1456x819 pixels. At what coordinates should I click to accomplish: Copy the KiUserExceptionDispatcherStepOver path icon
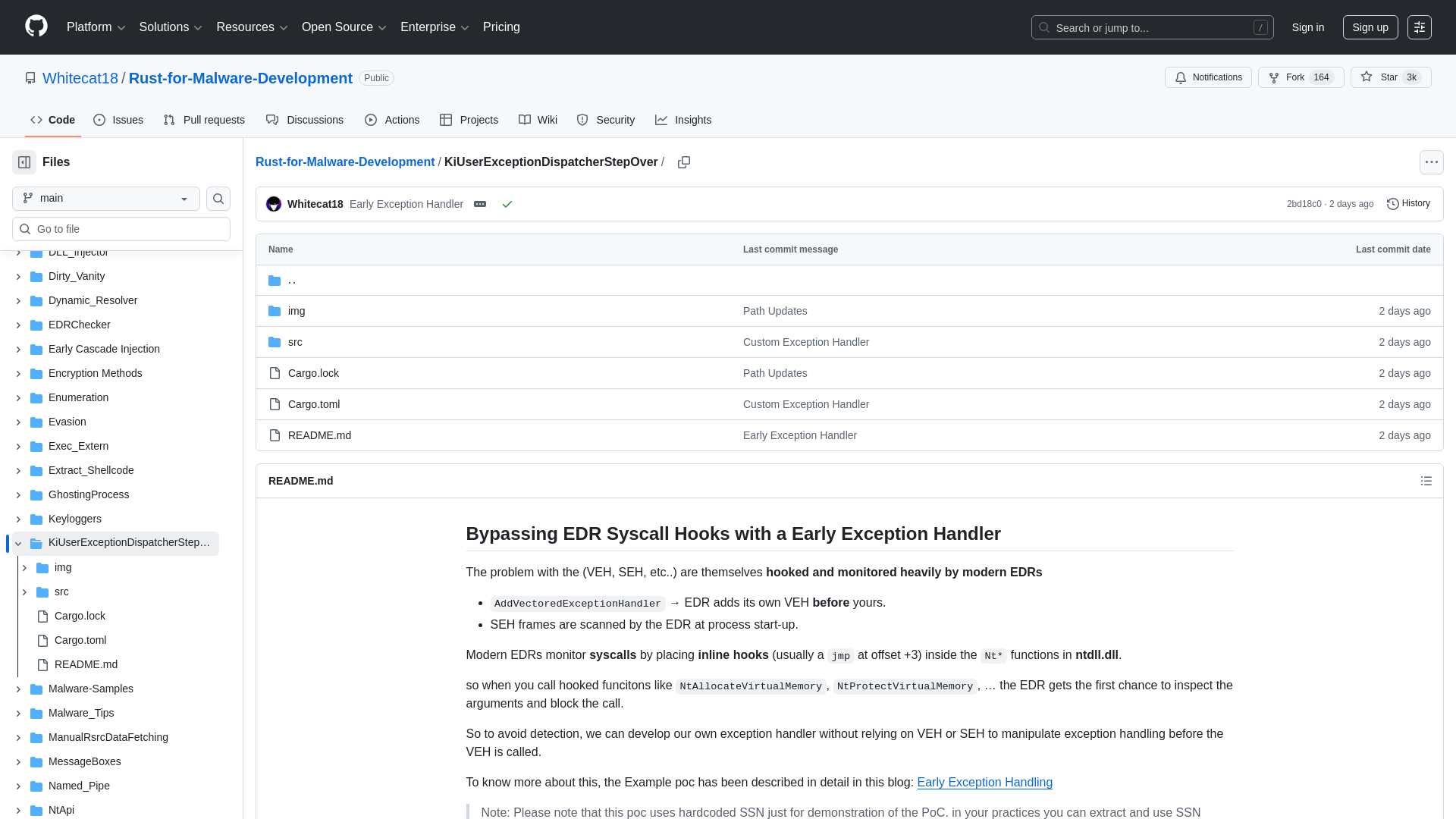(683, 162)
